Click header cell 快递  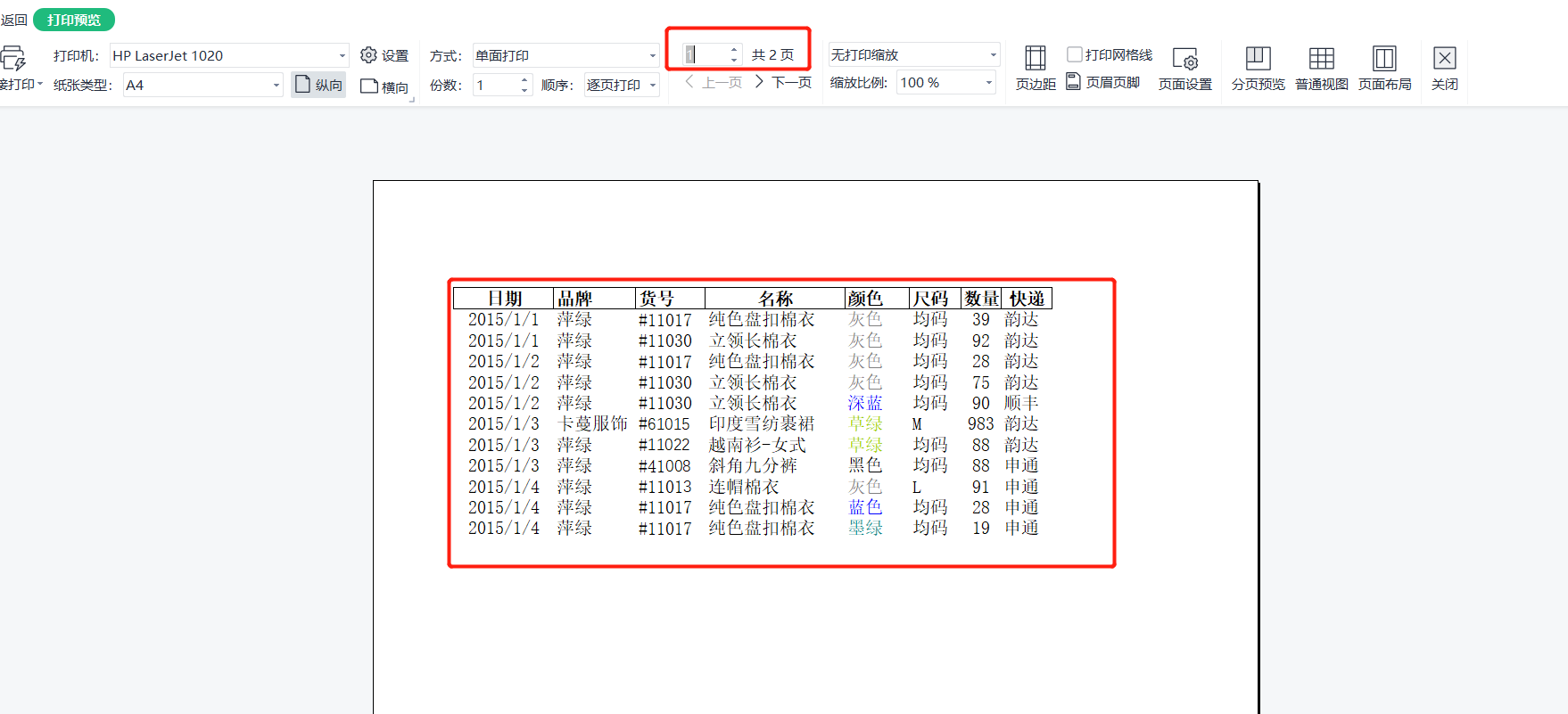tap(1027, 298)
